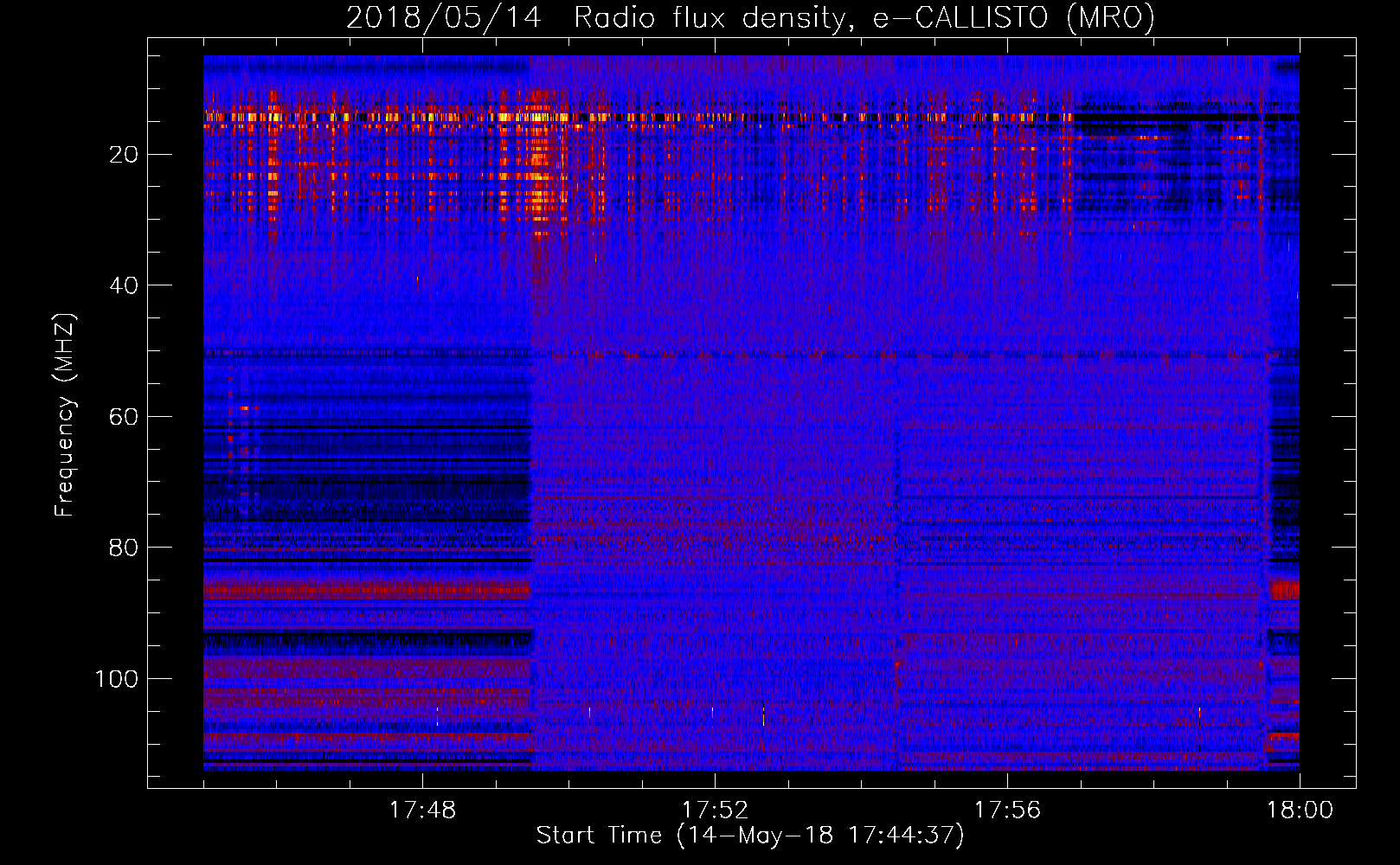Click the frequency tick label '100'
The width and height of the screenshot is (1400, 865).
coord(116,679)
